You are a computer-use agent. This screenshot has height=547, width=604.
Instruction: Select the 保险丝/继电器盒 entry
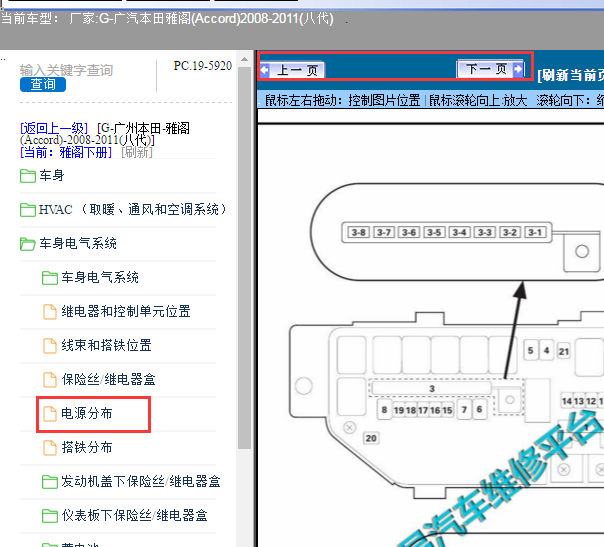(108, 379)
